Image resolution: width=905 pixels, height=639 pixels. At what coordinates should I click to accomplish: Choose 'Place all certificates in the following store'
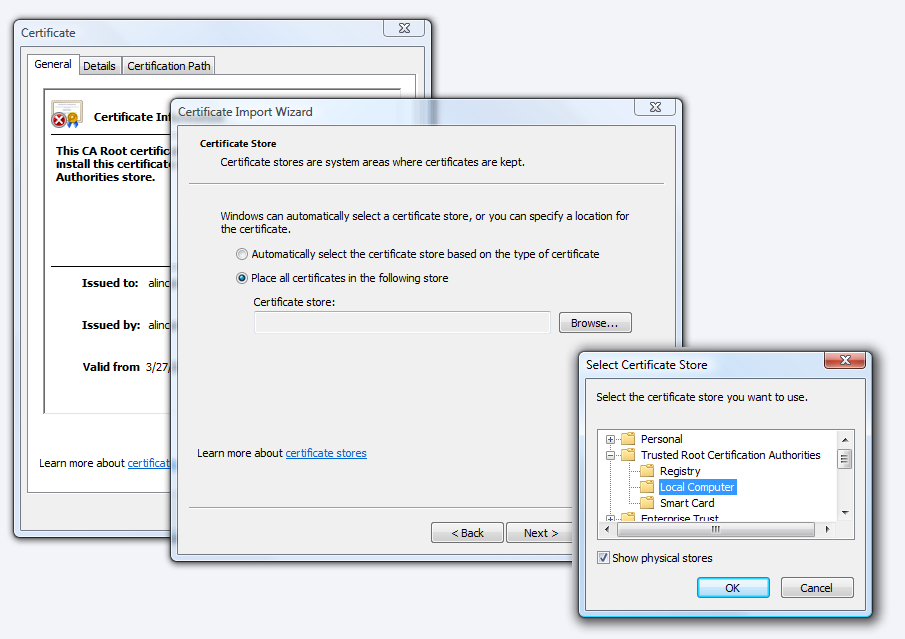coord(242,278)
